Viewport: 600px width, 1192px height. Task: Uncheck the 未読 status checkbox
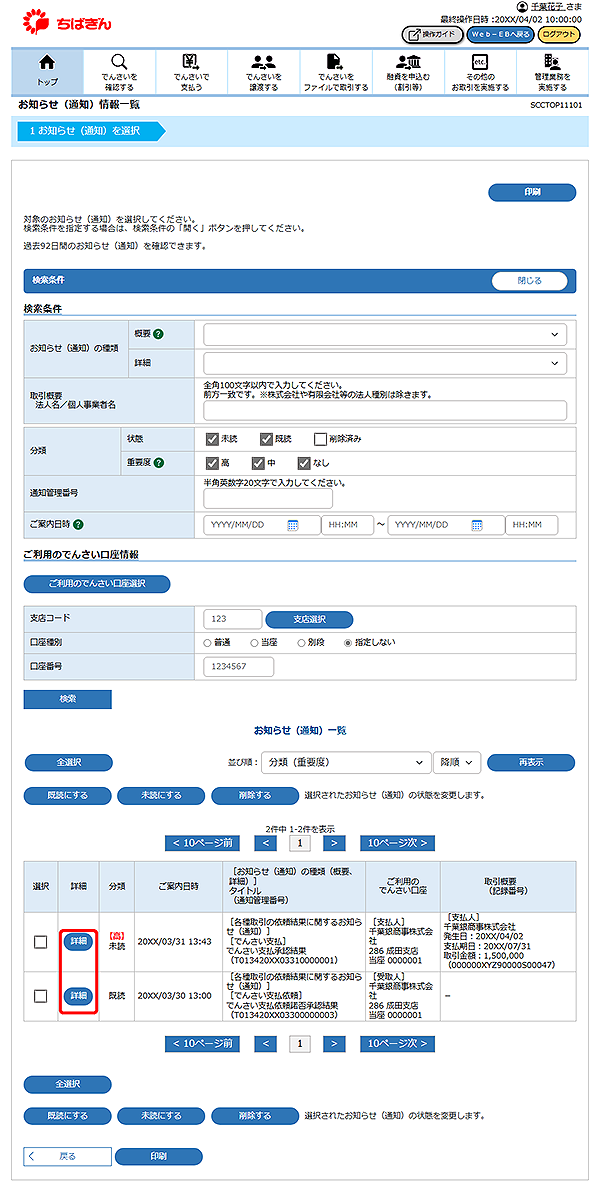(x=212, y=438)
